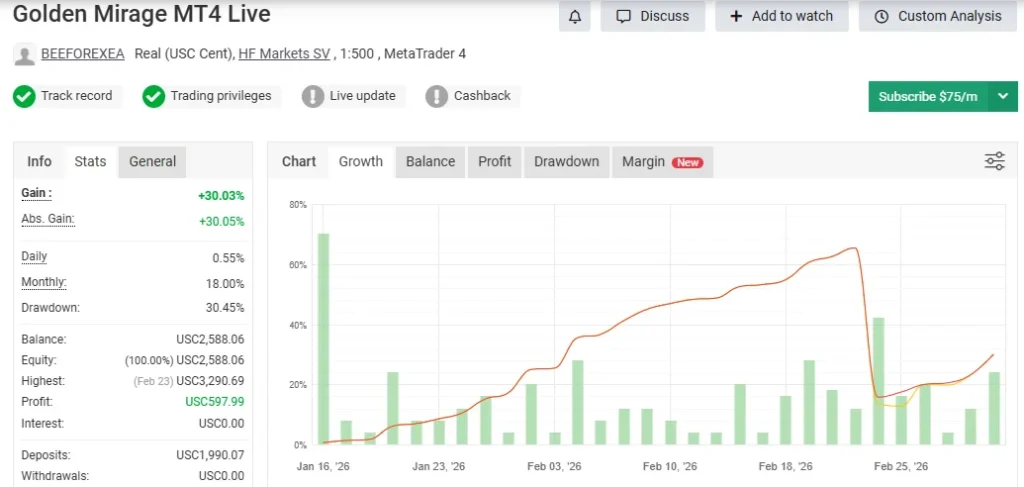
Task: Click the 18.00% monthly value
Action: pos(226,284)
